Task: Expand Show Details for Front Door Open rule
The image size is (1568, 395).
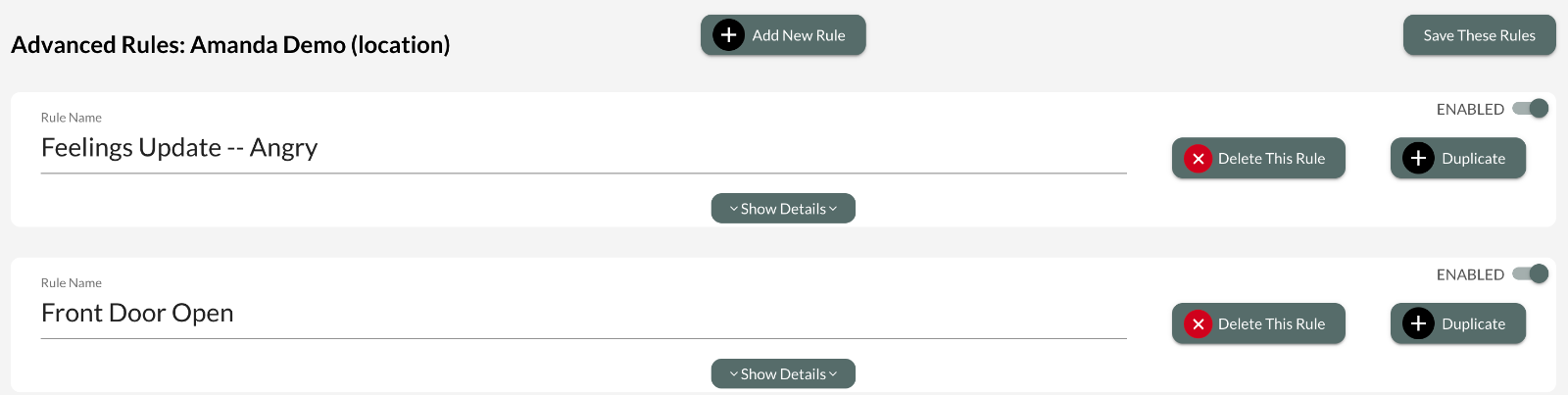Action: tap(783, 374)
